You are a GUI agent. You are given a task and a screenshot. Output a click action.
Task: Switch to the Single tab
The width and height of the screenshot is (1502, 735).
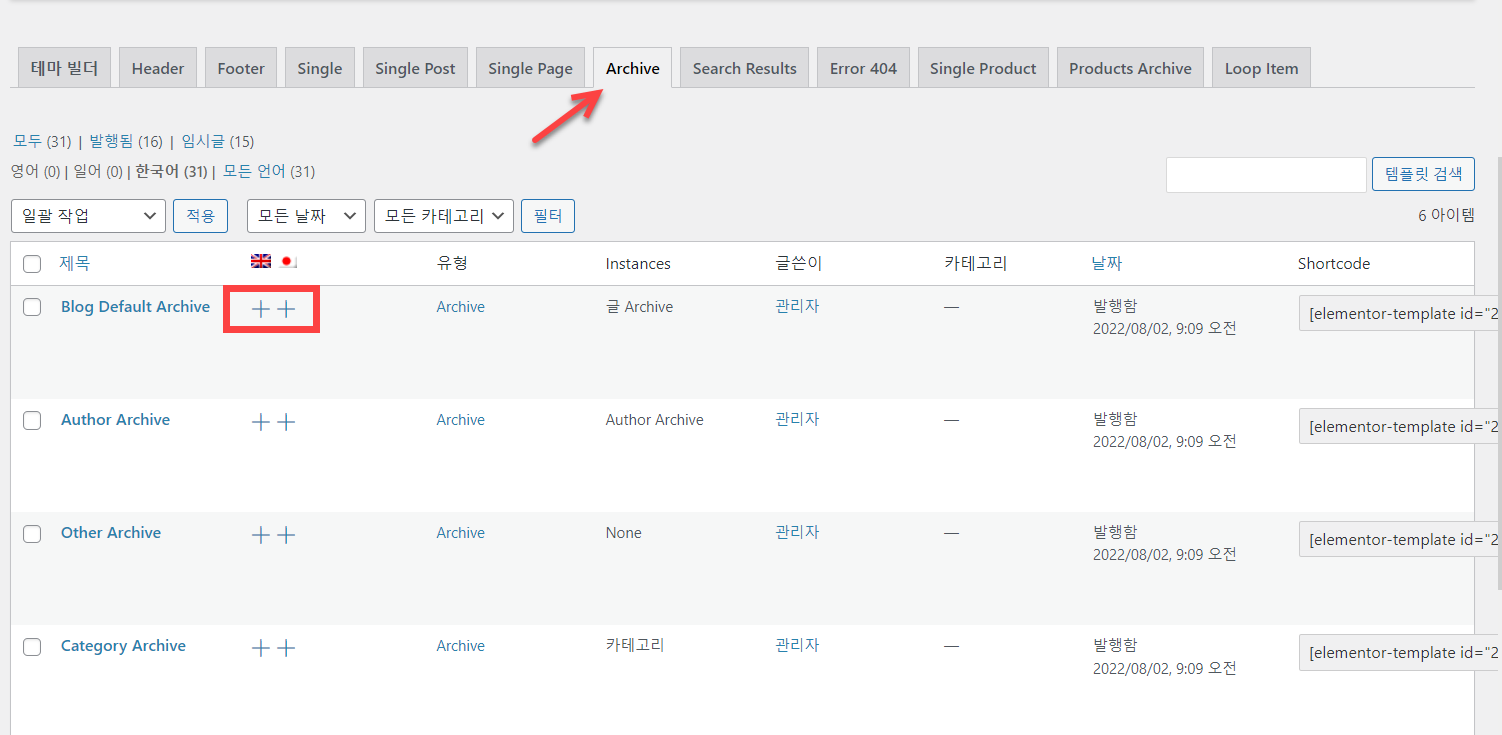(320, 68)
